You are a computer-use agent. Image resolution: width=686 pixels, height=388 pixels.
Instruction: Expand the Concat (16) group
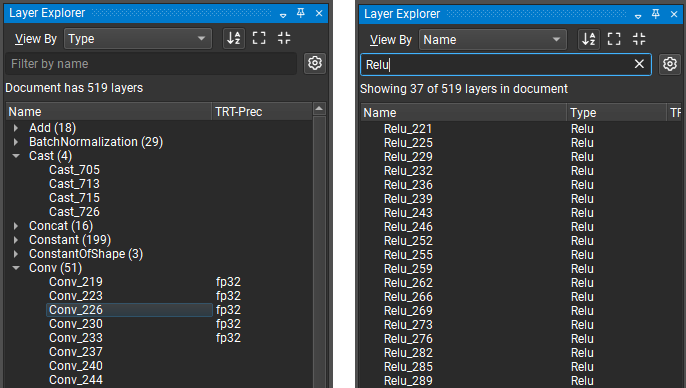pos(16,226)
